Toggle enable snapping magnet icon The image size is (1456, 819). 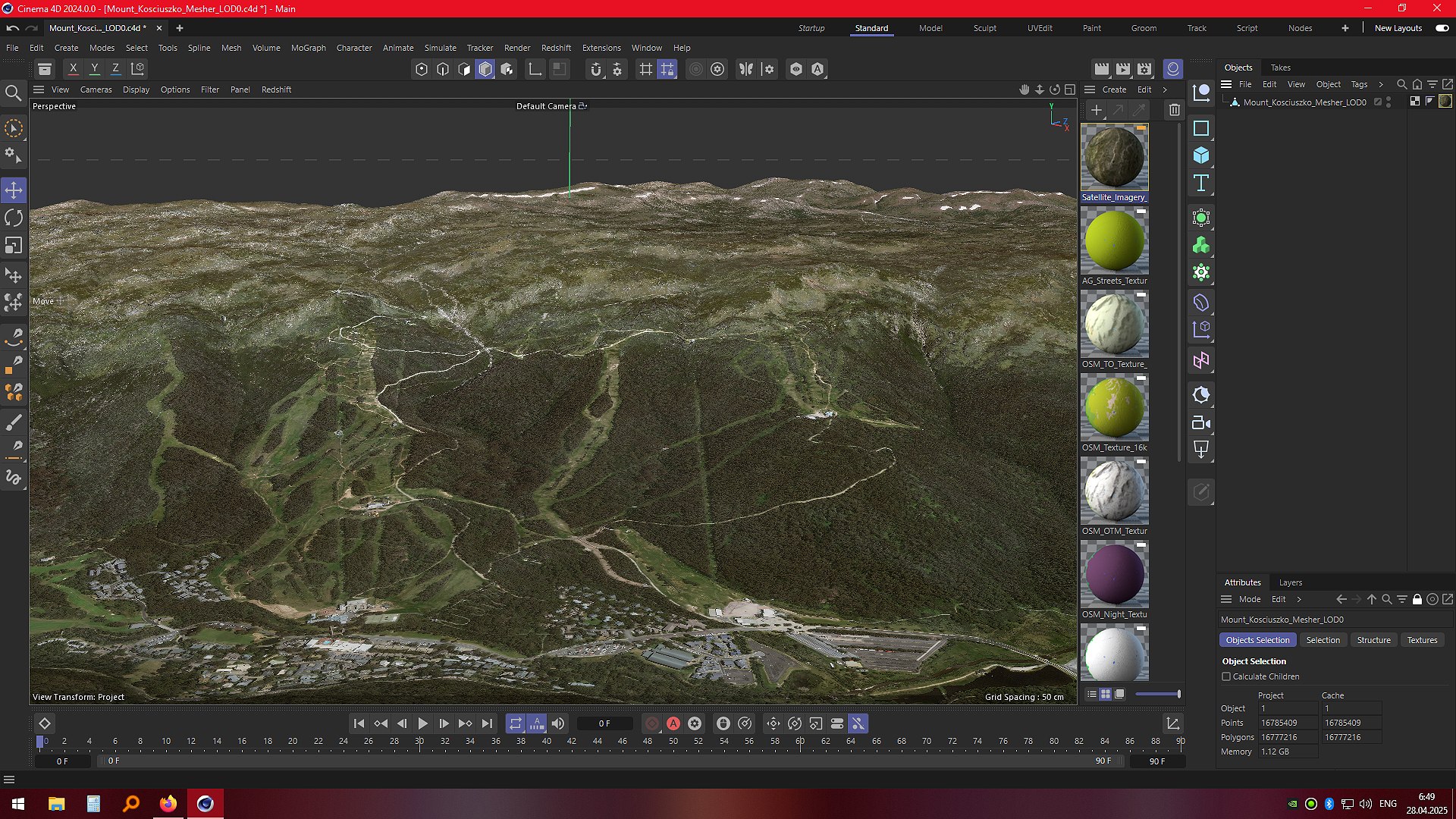596,69
